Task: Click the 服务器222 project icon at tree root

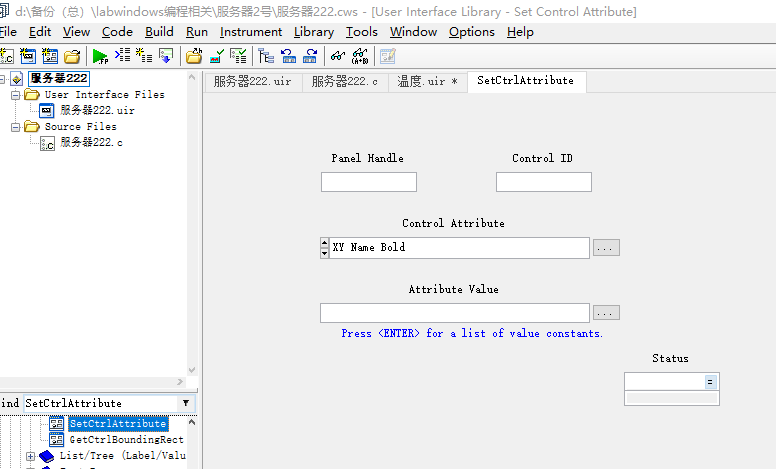Action: [17, 79]
